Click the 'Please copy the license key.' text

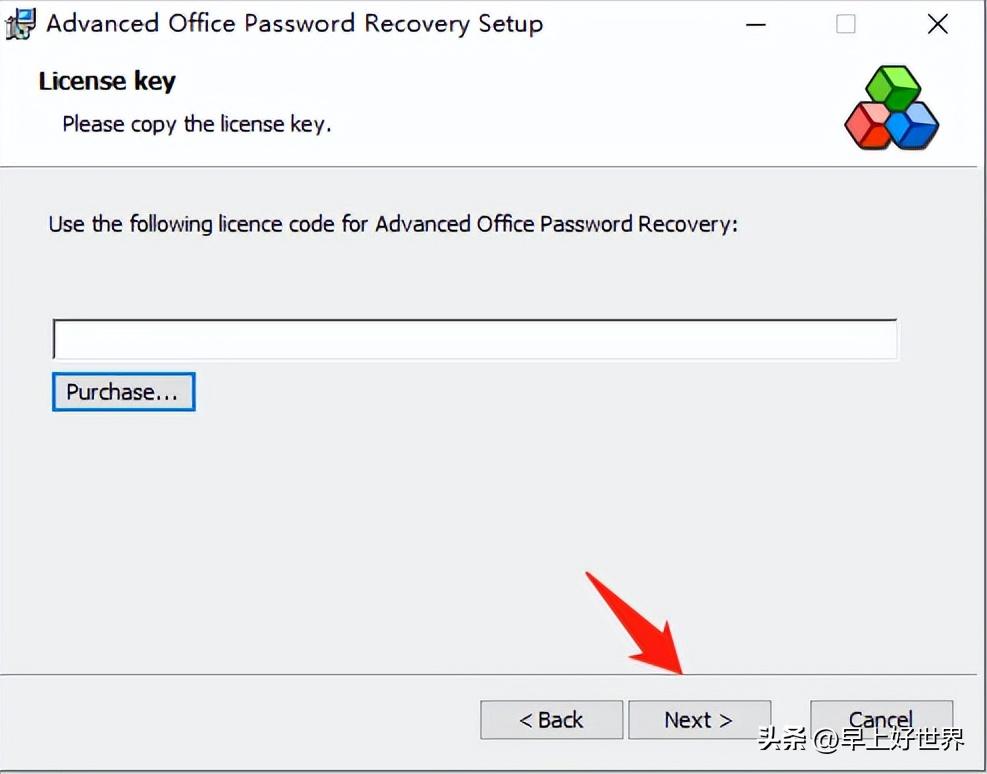tap(196, 124)
